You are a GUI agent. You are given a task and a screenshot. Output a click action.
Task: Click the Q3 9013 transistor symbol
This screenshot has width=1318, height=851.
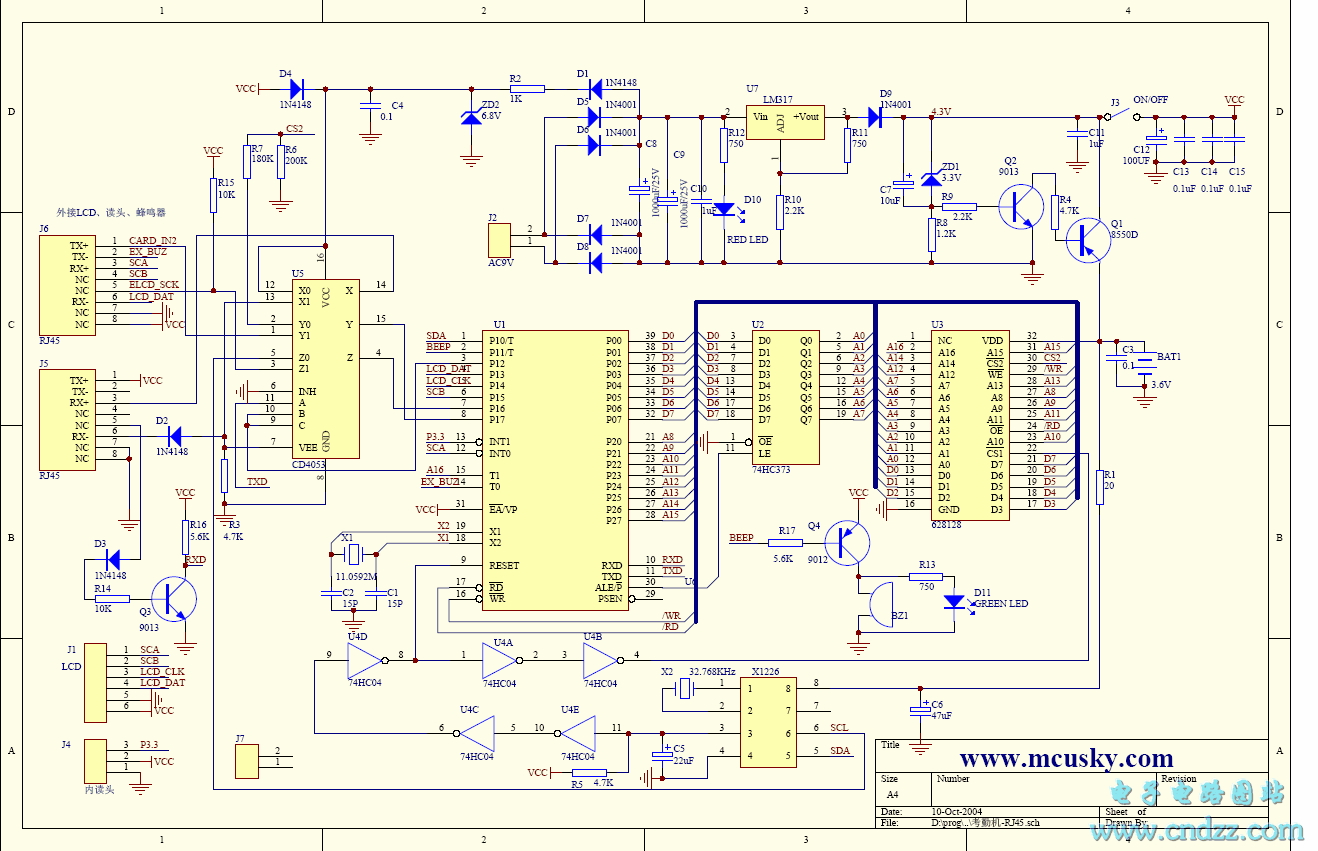pos(176,598)
